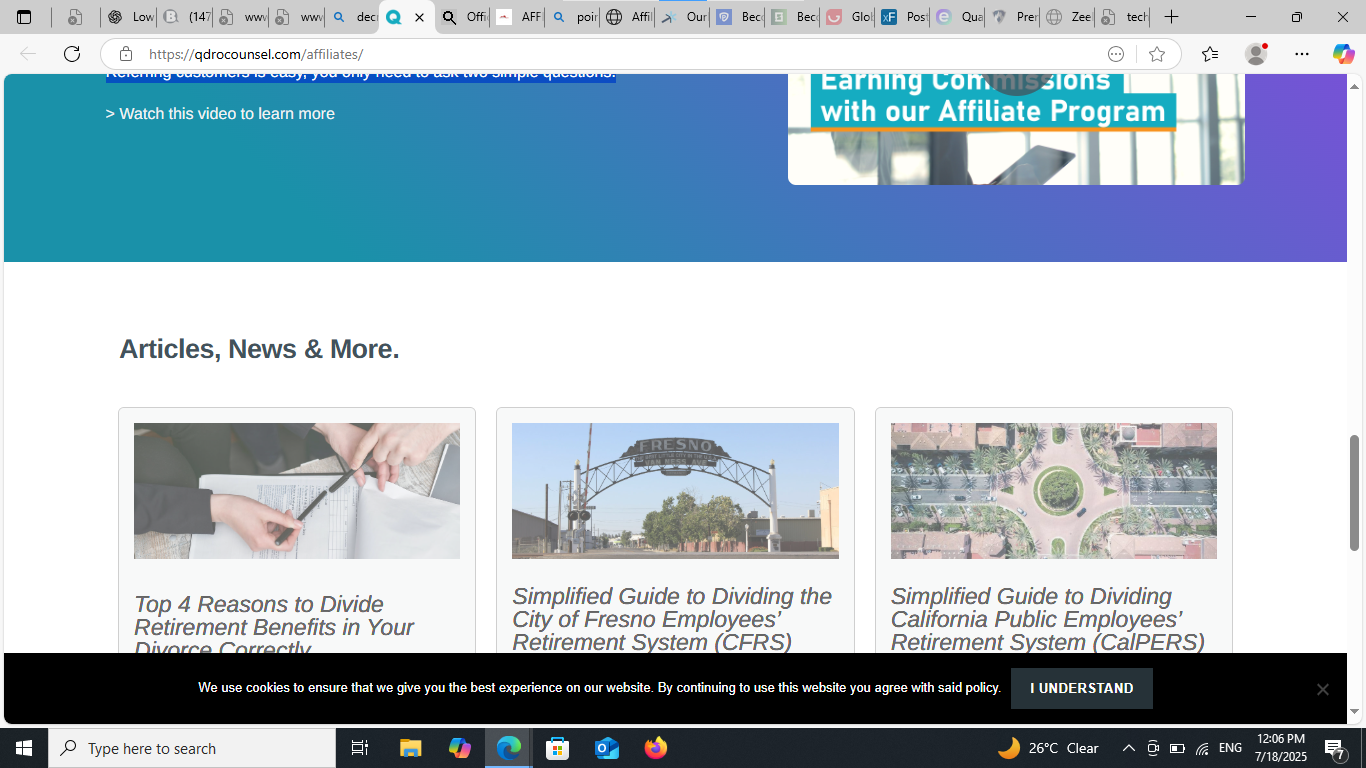Play the Affiliate Program video thumbnail
1366x768 pixels.
pyautogui.click(x=1016, y=129)
